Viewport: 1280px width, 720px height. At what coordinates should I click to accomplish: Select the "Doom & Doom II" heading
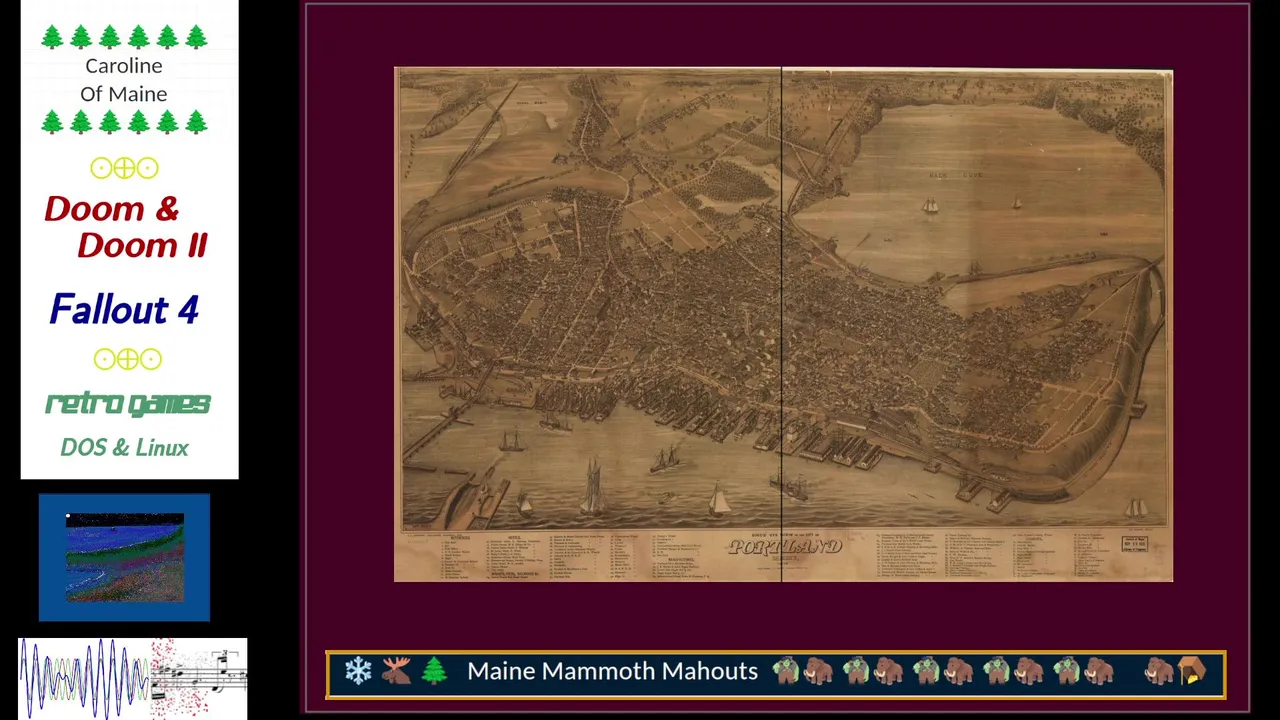pyautogui.click(x=126, y=227)
